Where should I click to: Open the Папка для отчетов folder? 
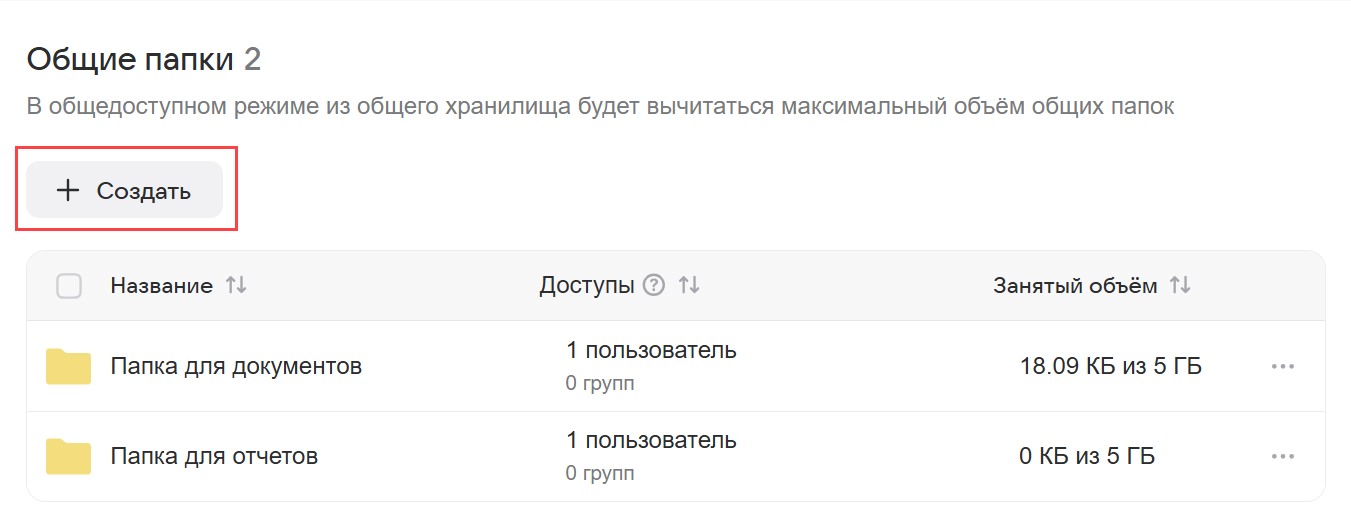coord(214,457)
